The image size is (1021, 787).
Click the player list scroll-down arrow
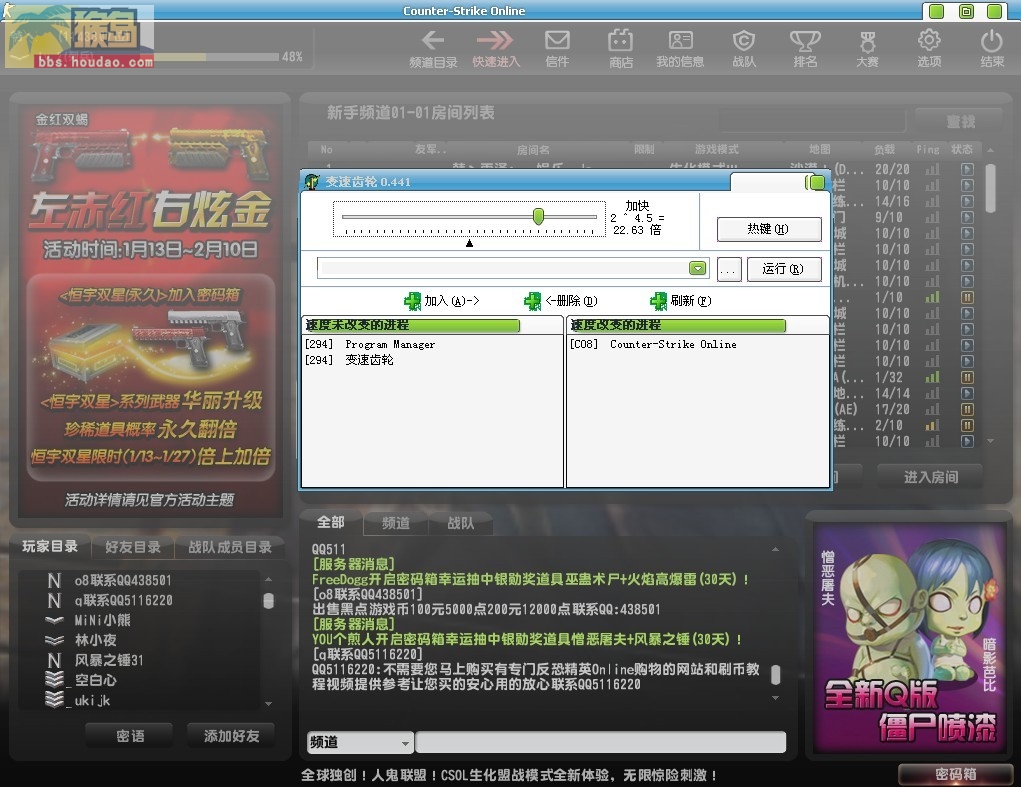268,704
